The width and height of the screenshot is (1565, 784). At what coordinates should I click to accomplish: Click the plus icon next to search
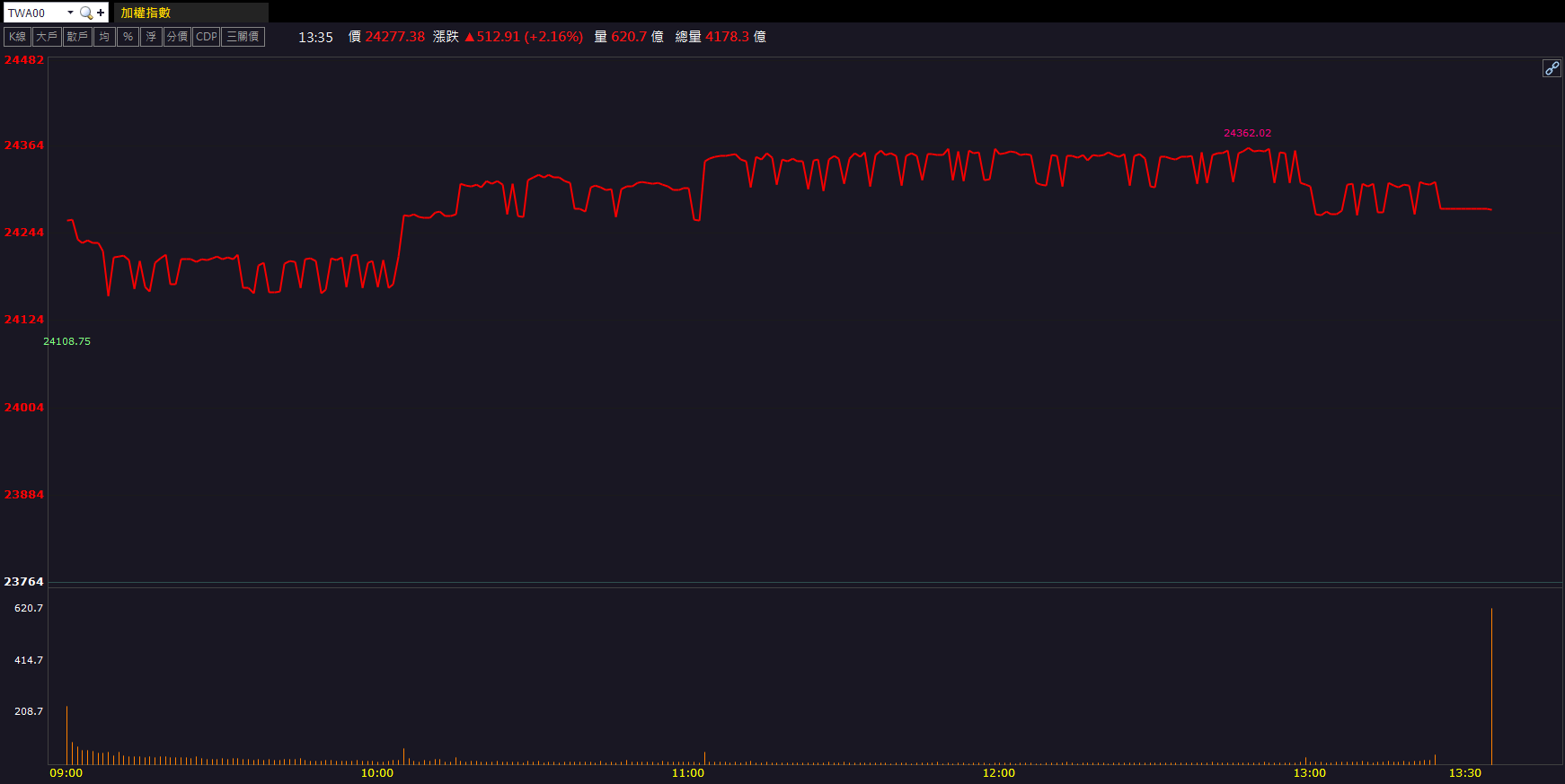[x=101, y=13]
